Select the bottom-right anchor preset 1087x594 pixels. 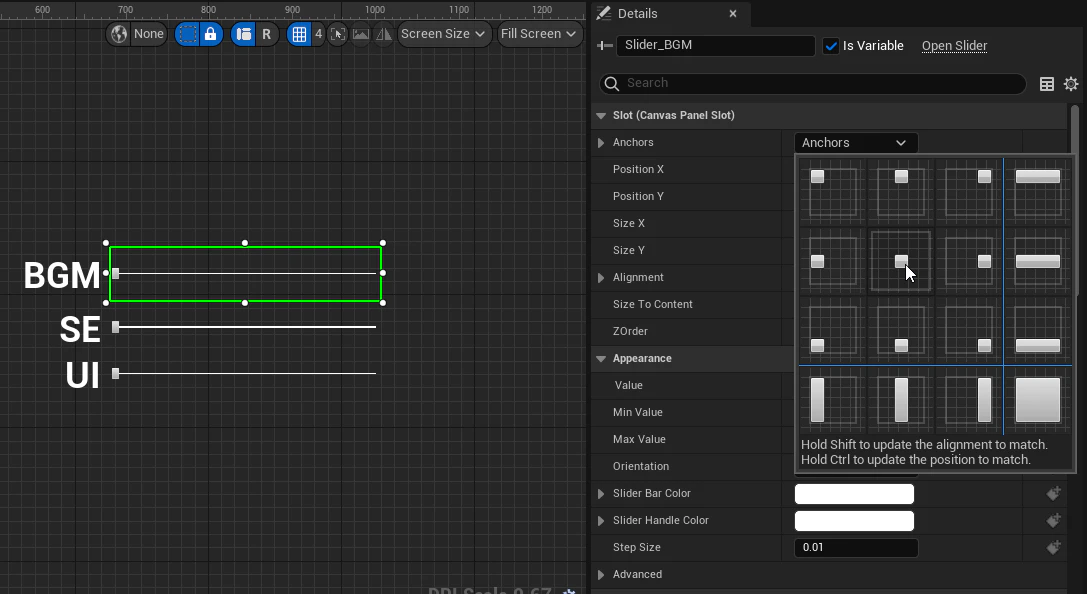[968, 330]
